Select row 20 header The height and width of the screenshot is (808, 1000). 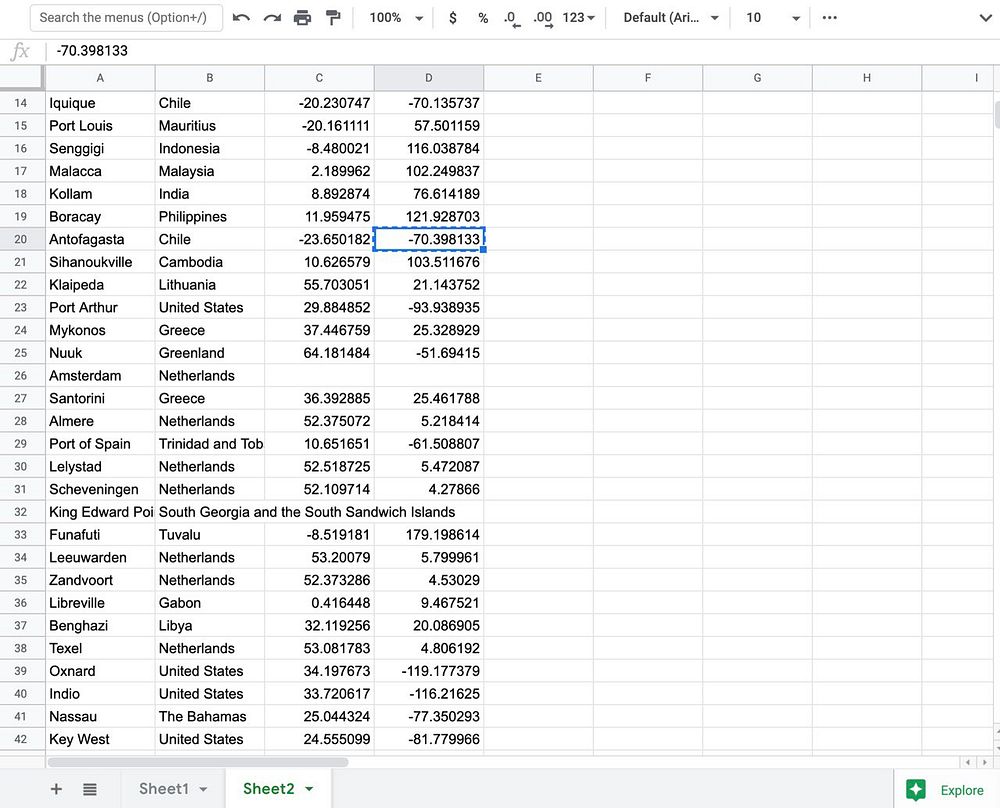click(21, 239)
